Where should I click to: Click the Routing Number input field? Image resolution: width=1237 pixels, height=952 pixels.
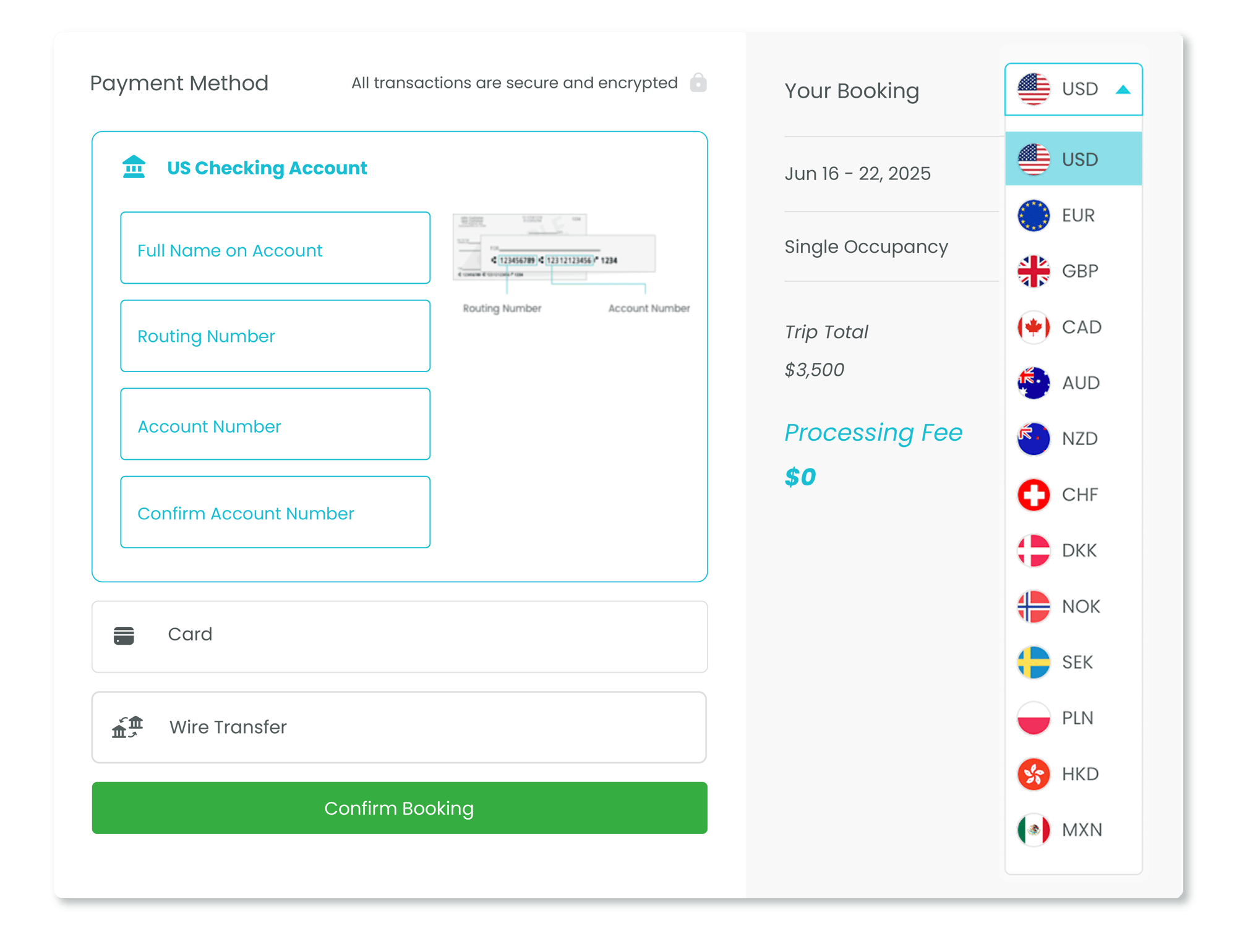click(x=275, y=336)
